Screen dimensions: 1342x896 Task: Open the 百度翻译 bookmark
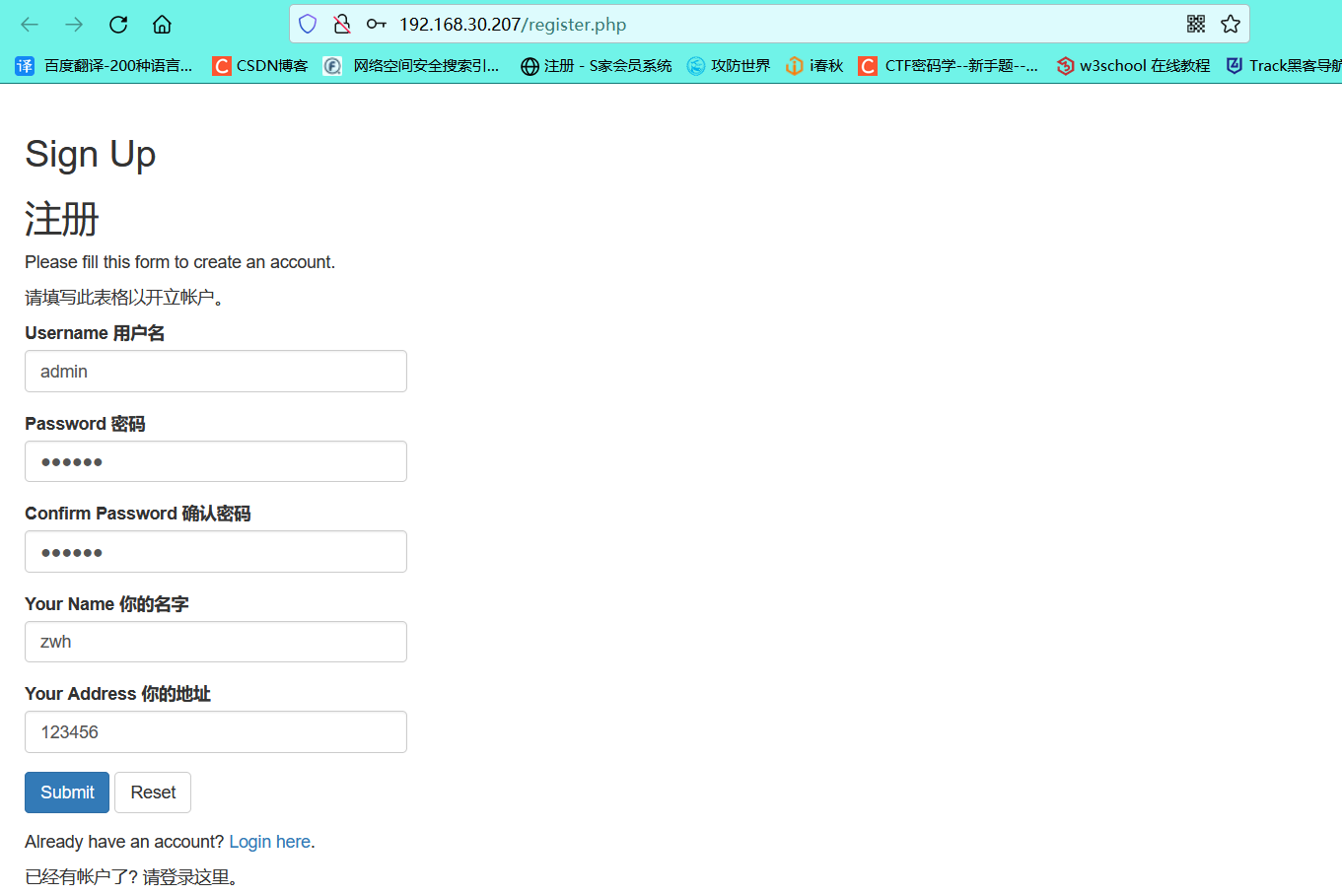tap(105, 66)
